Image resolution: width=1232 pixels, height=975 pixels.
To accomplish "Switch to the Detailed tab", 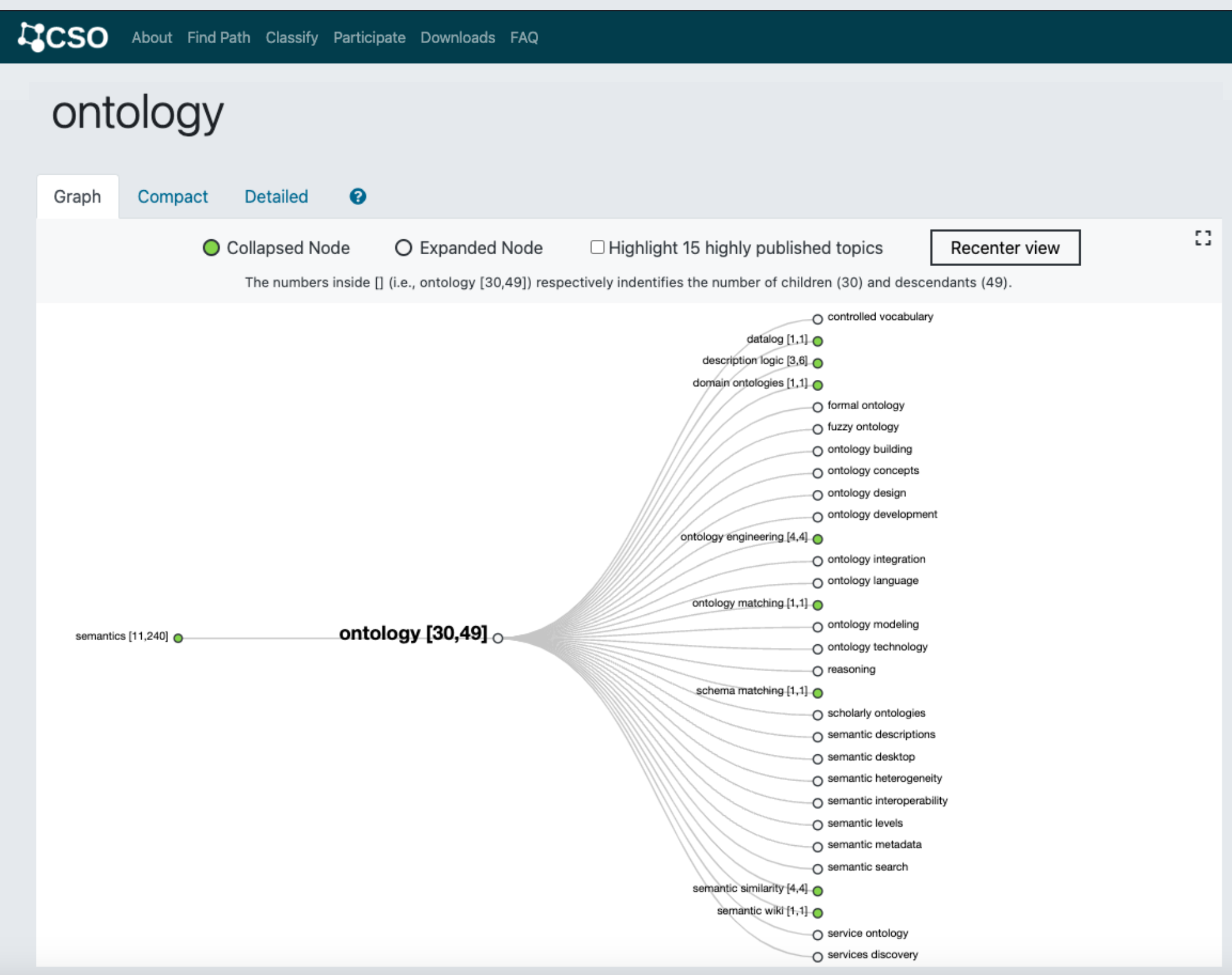I will tap(276, 196).
